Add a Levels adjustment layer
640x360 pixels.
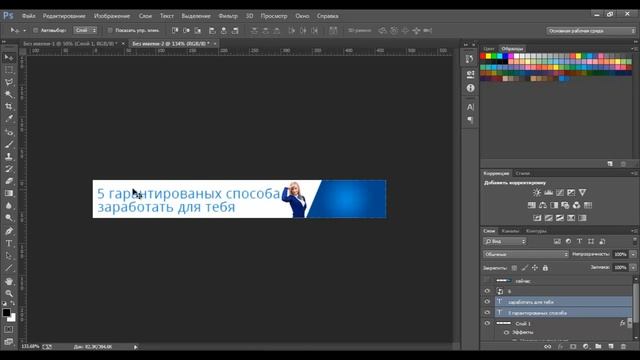click(548, 192)
